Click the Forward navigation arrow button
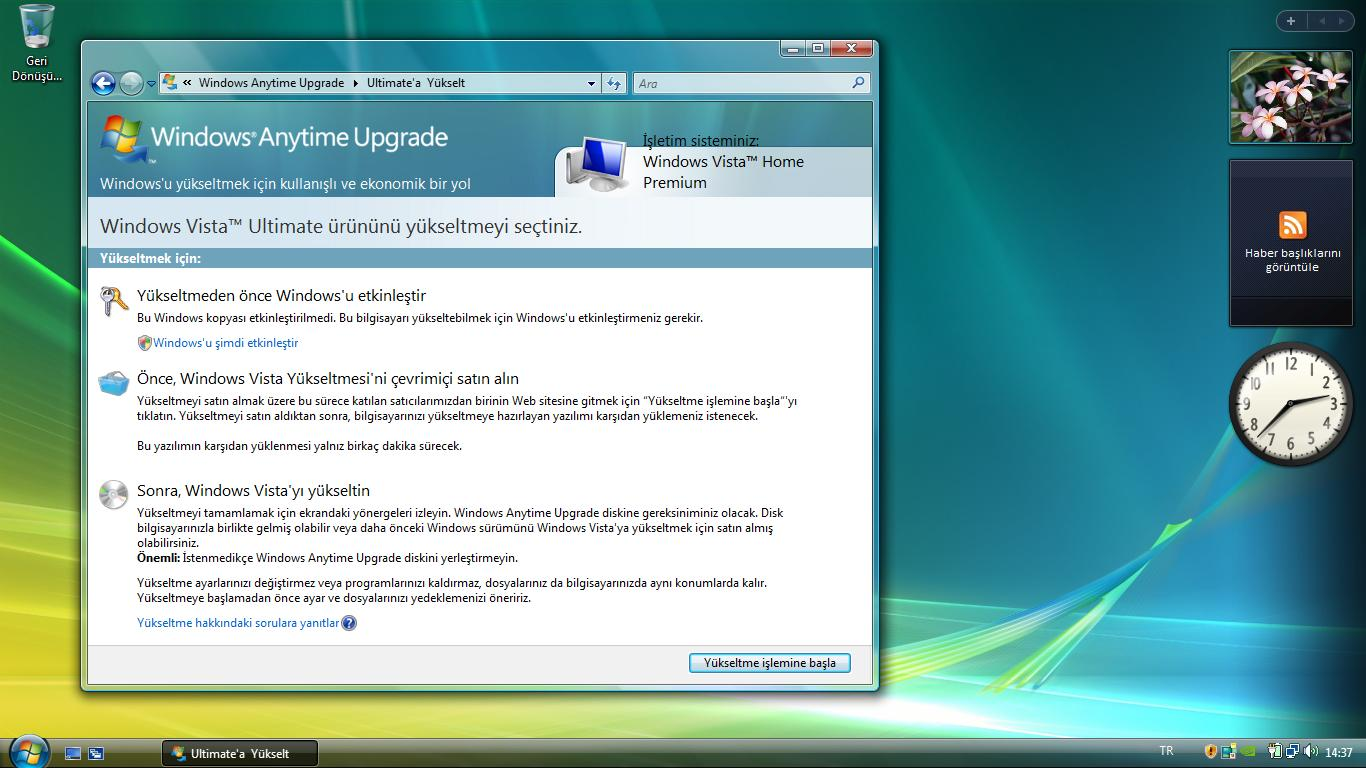This screenshot has height=768, width=1366. point(131,83)
